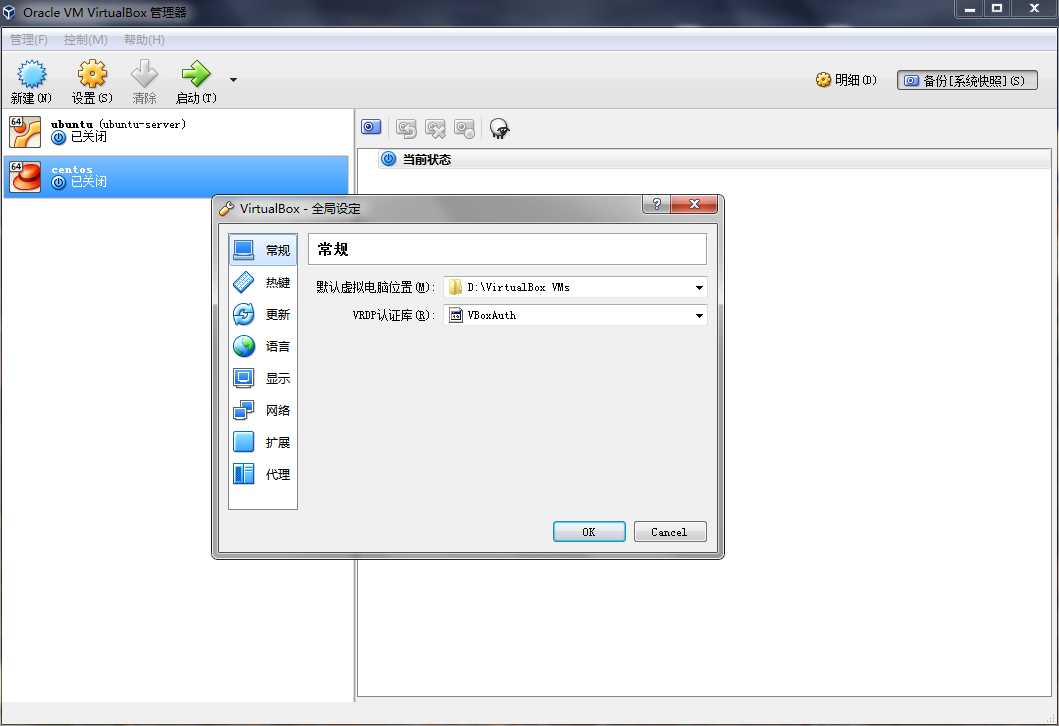Click the dialog help question-mark button
The image size is (1059, 726).
656,204
